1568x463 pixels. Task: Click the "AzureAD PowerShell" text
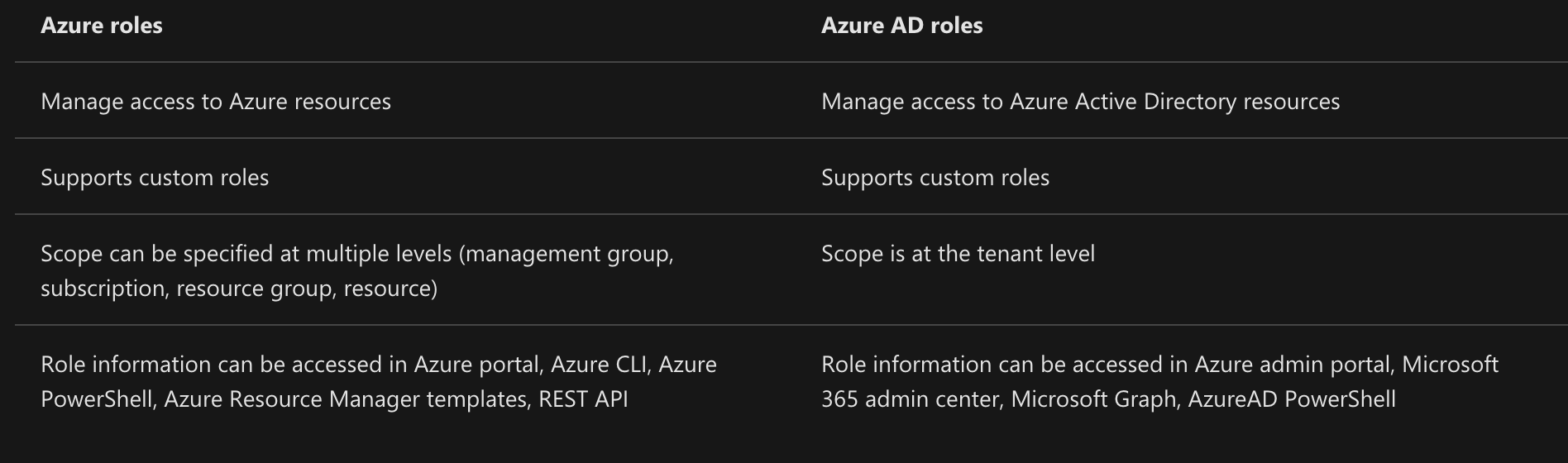tap(1291, 399)
